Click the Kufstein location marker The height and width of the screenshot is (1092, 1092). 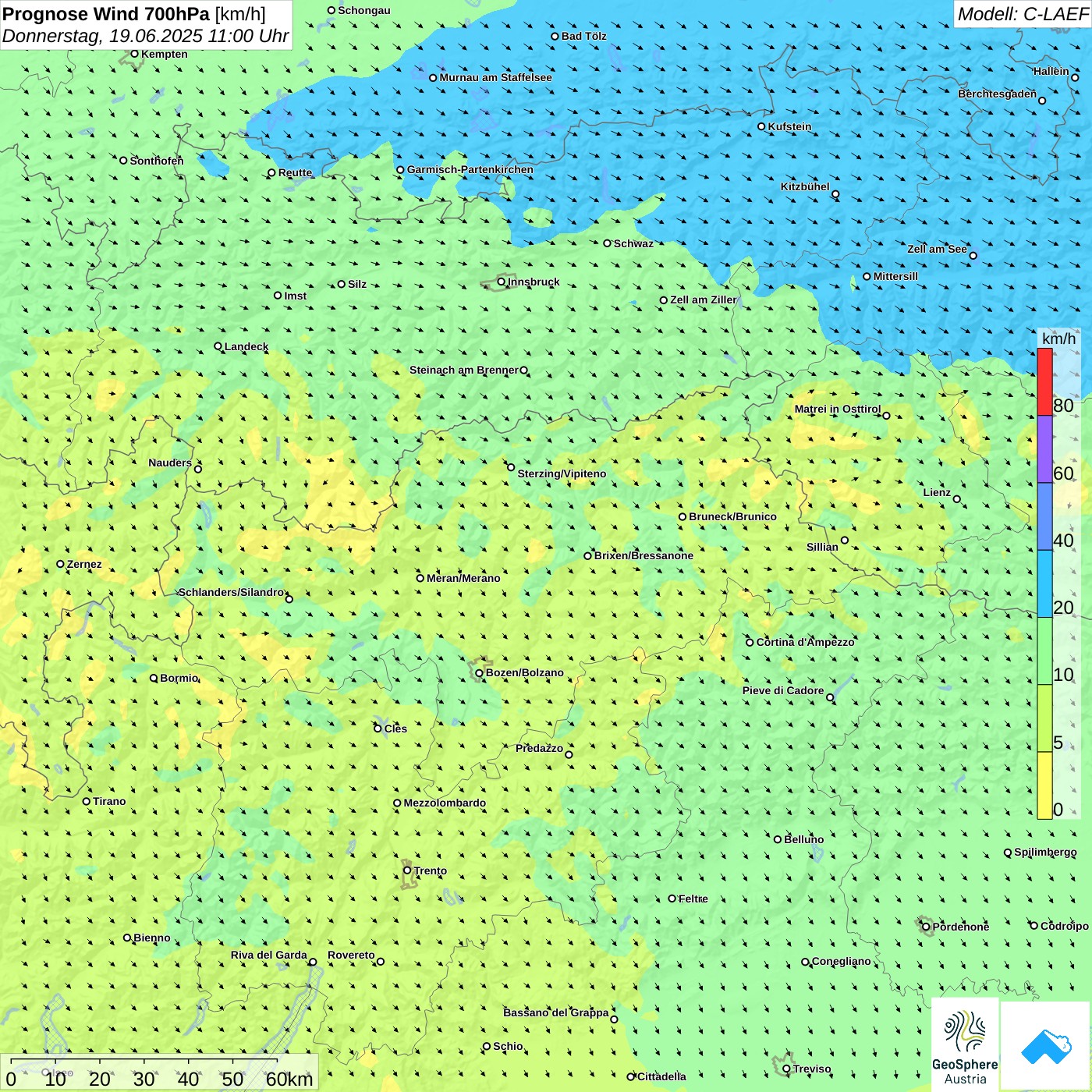pyautogui.click(x=761, y=126)
